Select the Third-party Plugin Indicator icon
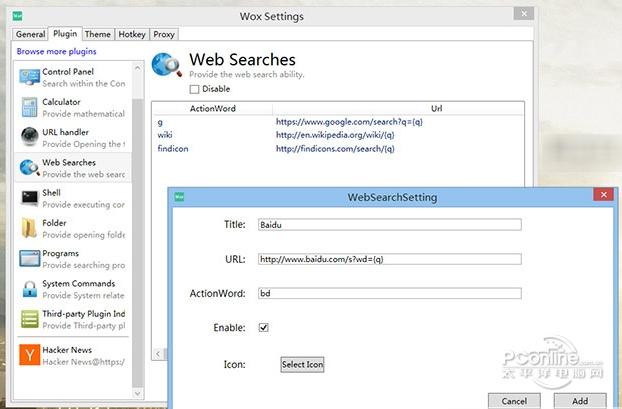 tap(30, 319)
